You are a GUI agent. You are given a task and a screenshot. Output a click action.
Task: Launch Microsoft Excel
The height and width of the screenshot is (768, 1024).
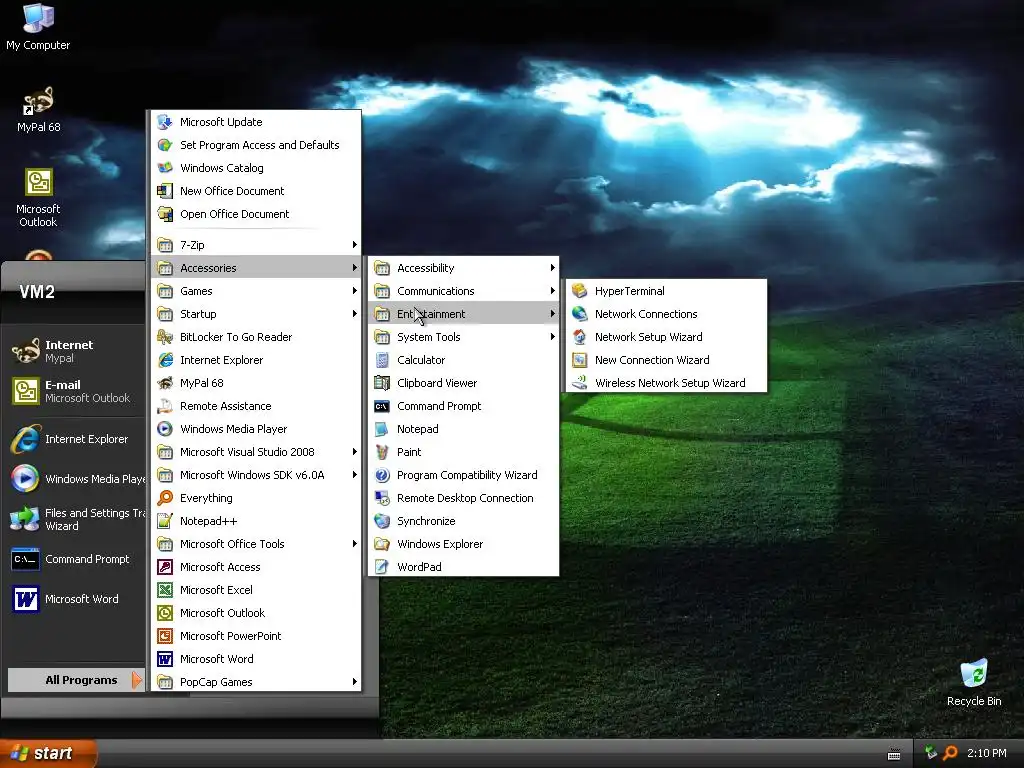(256, 590)
